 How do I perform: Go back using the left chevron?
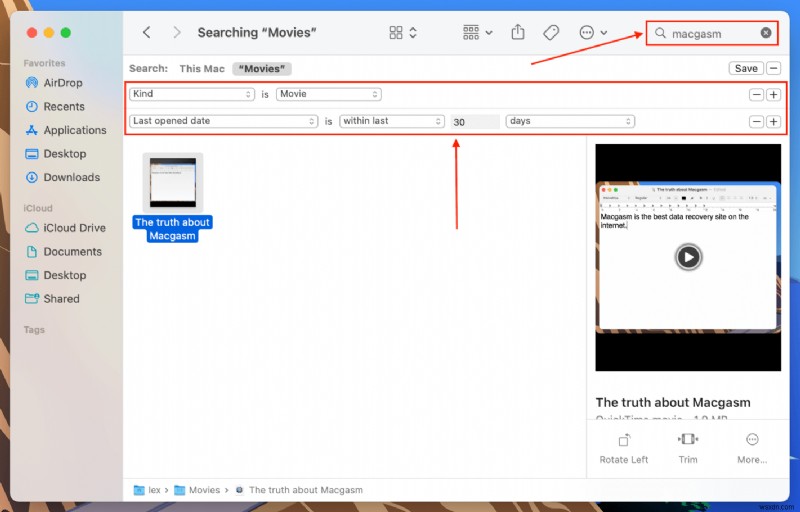click(146, 33)
